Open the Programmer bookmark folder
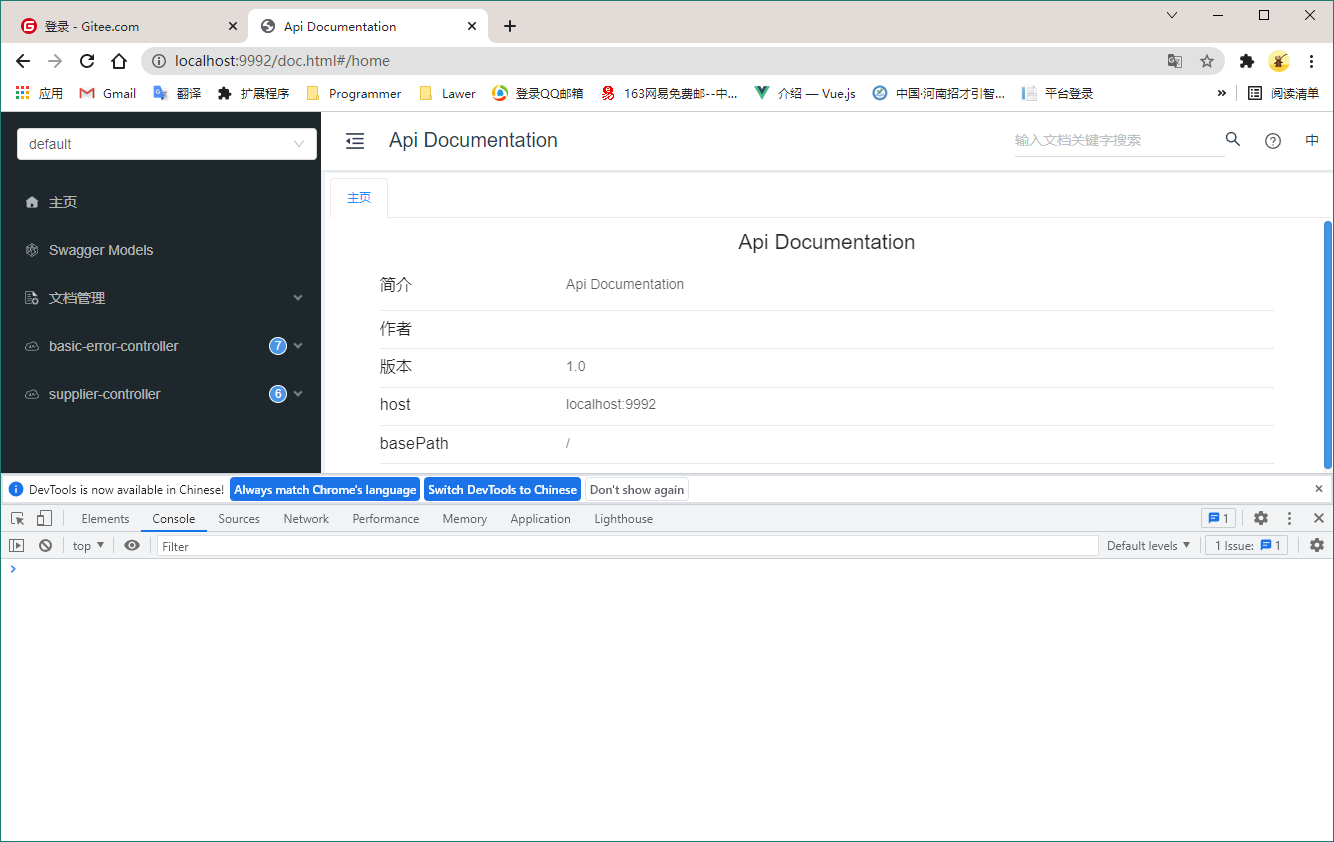1334x842 pixels. (354, 93)
